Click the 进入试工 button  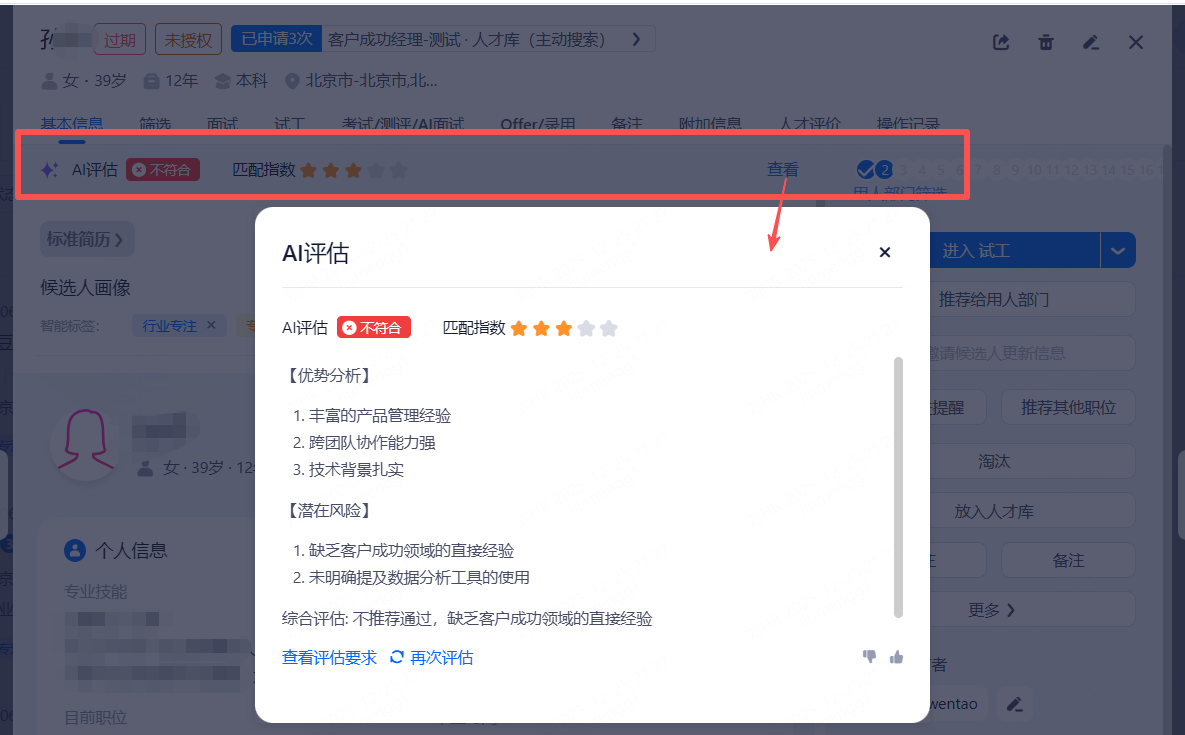pos(1014,251)
